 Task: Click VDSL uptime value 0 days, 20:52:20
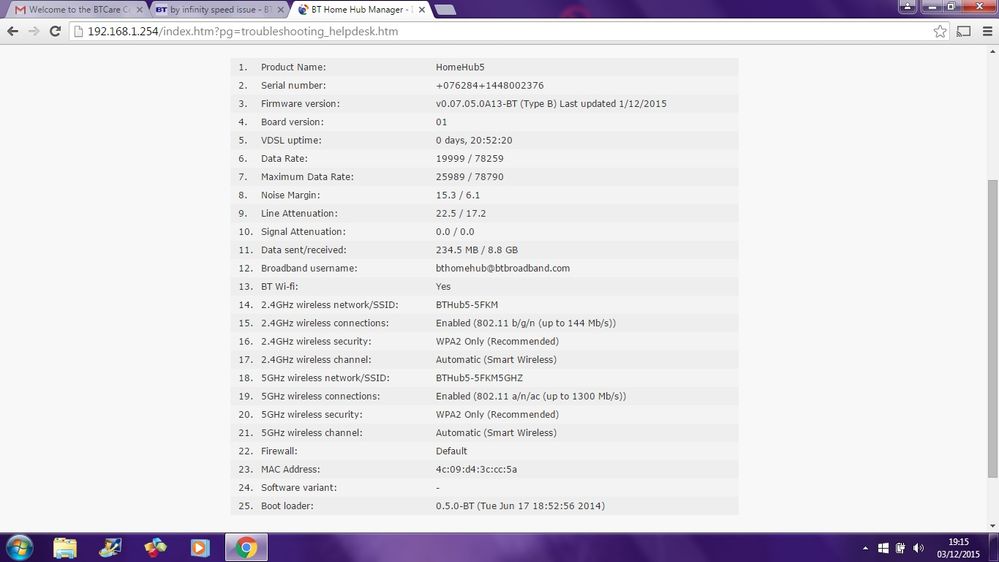click(x=474, y=140)
